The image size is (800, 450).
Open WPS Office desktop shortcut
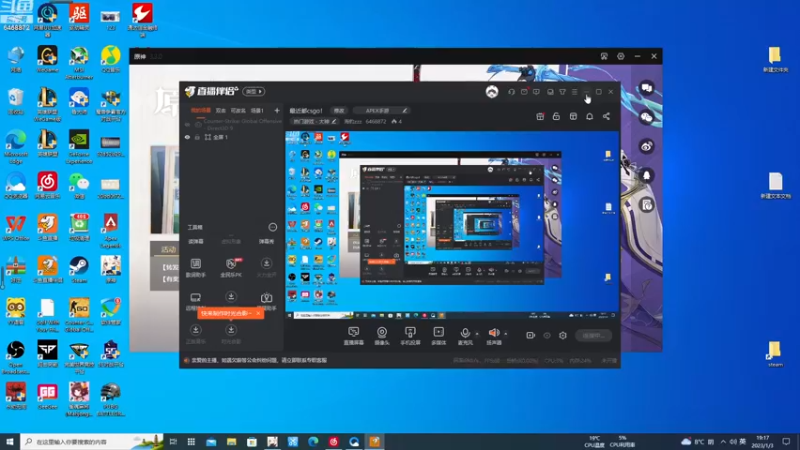(16, 228)
